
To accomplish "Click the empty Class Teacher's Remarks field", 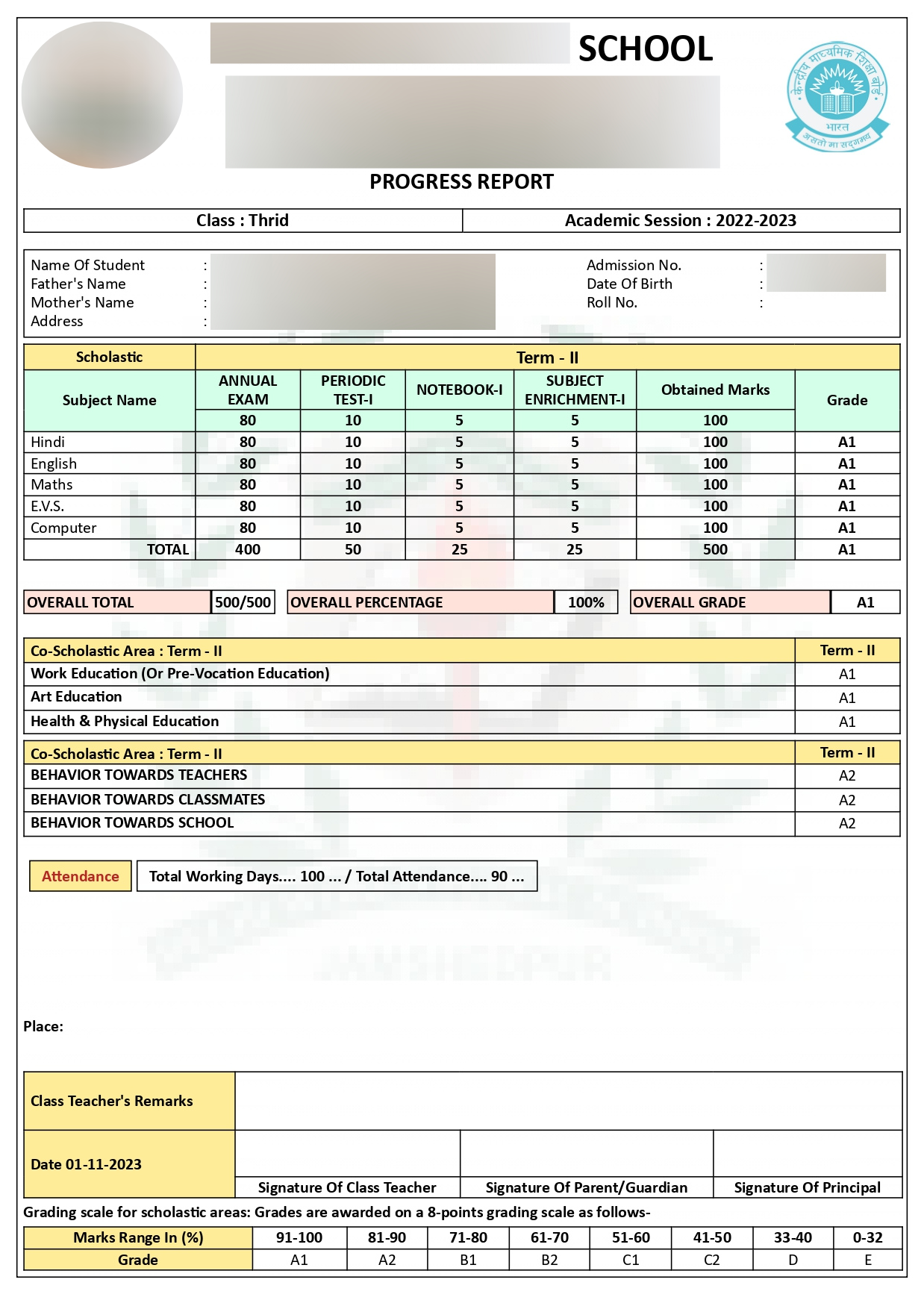I will (567, 1101).
